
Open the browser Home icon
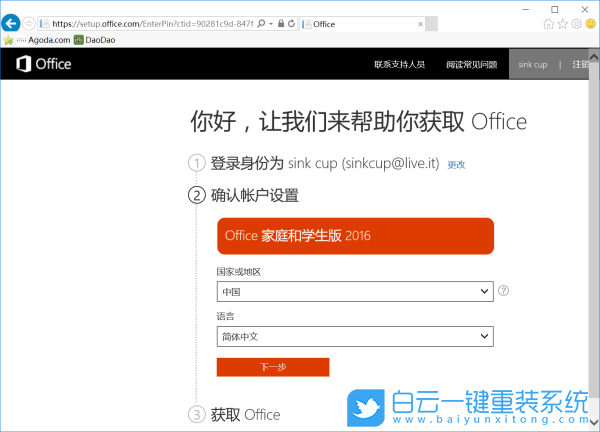[x=548, y=24]
